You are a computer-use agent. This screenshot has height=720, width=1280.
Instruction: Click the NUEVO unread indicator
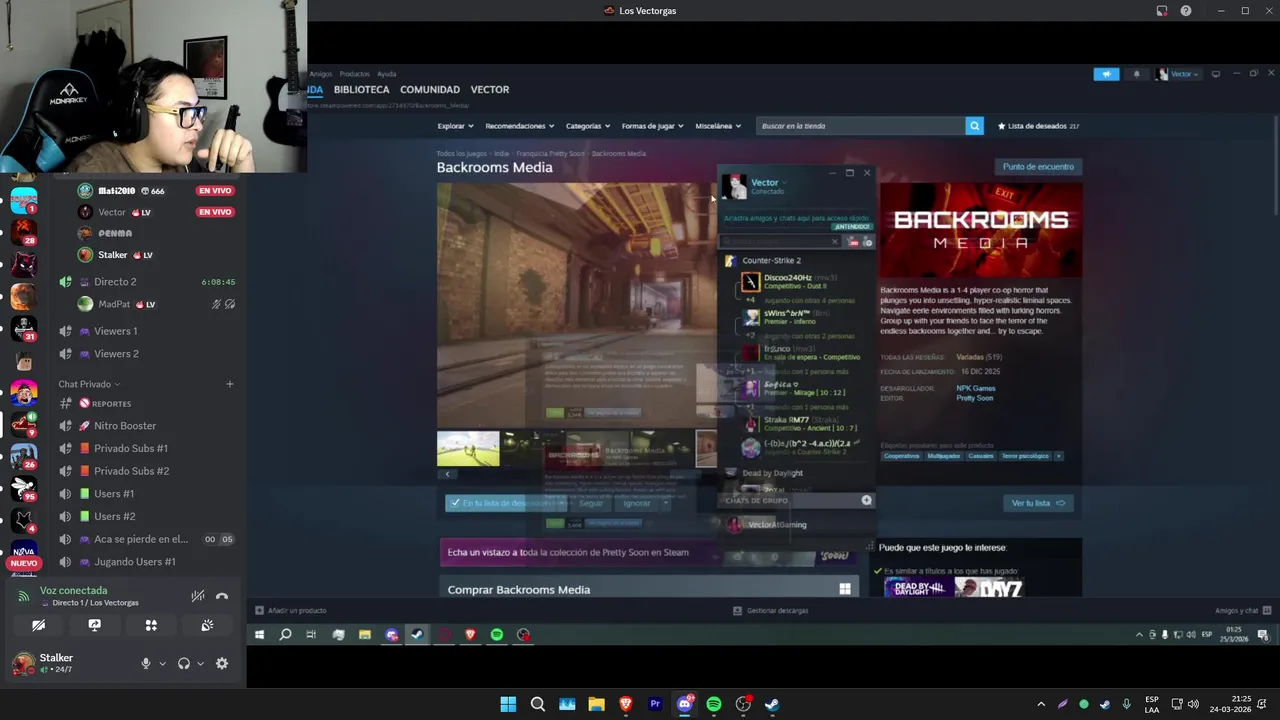[23, 563]
